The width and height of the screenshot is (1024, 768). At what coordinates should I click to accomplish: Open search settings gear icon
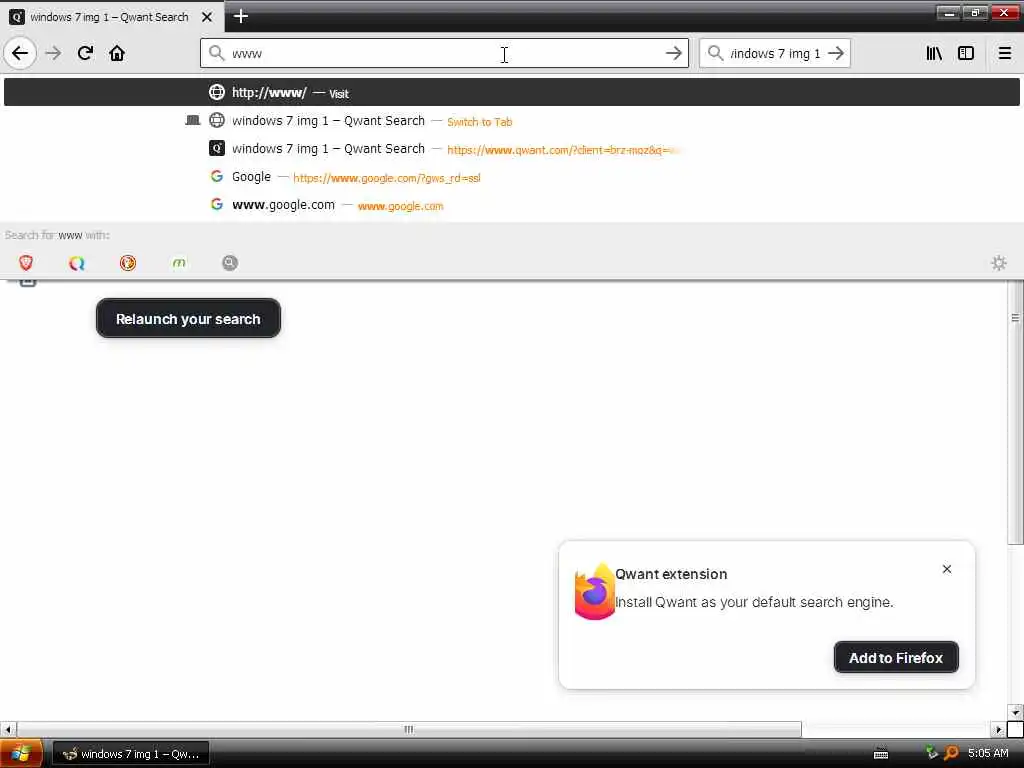[999, 263]
